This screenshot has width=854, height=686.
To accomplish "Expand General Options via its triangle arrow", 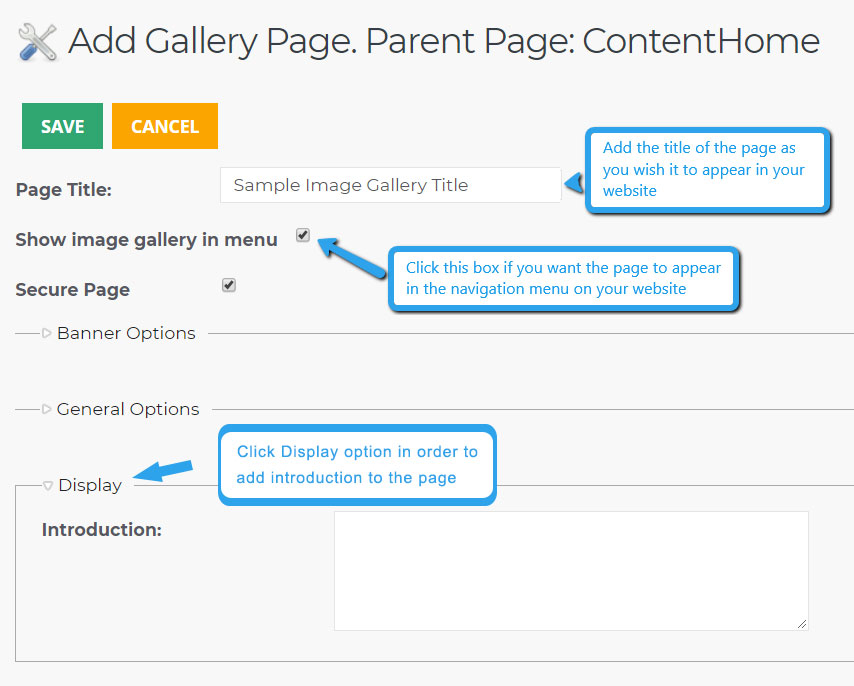I will point(47,409).
